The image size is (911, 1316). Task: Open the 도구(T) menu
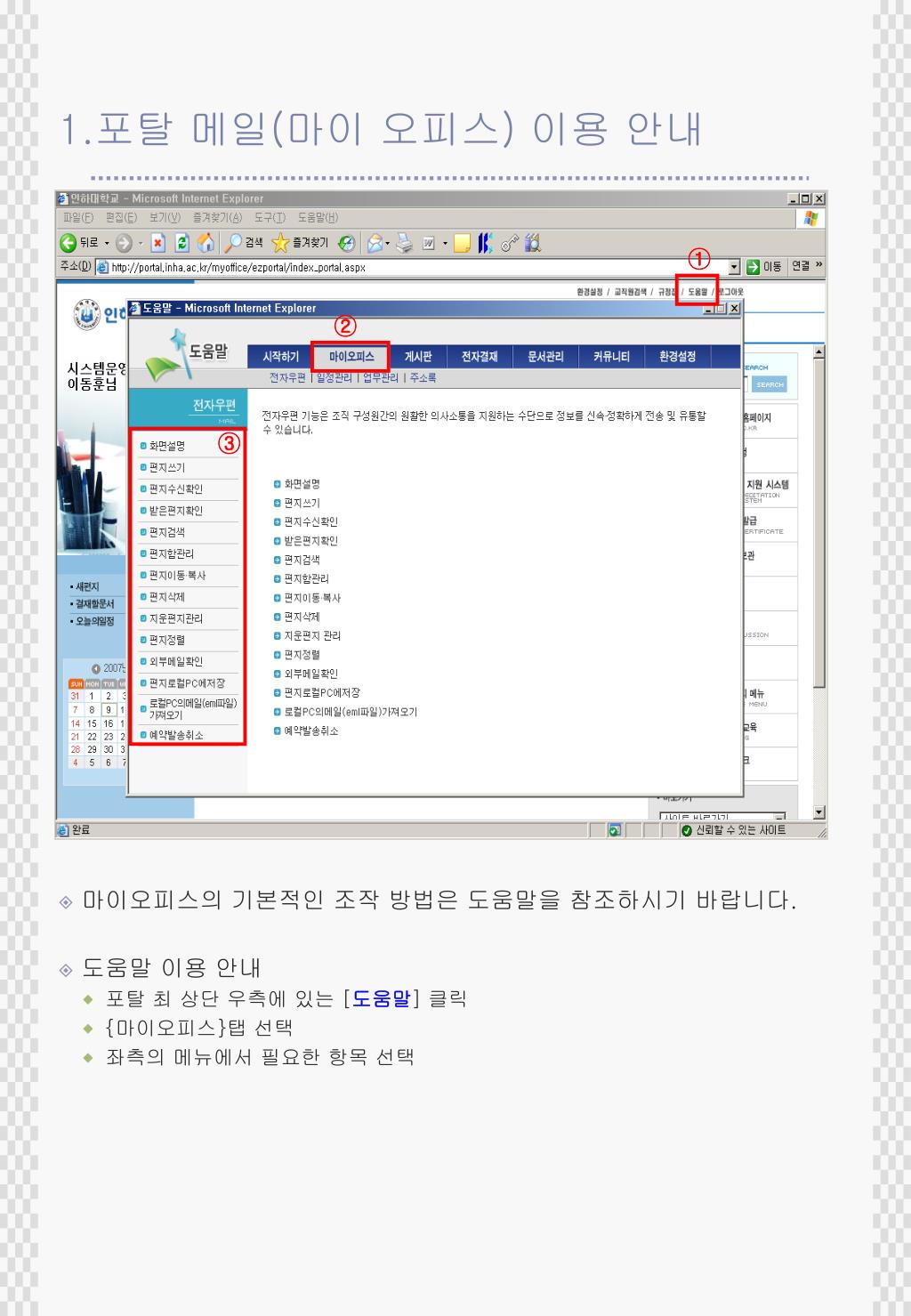(x=270, y=218)
